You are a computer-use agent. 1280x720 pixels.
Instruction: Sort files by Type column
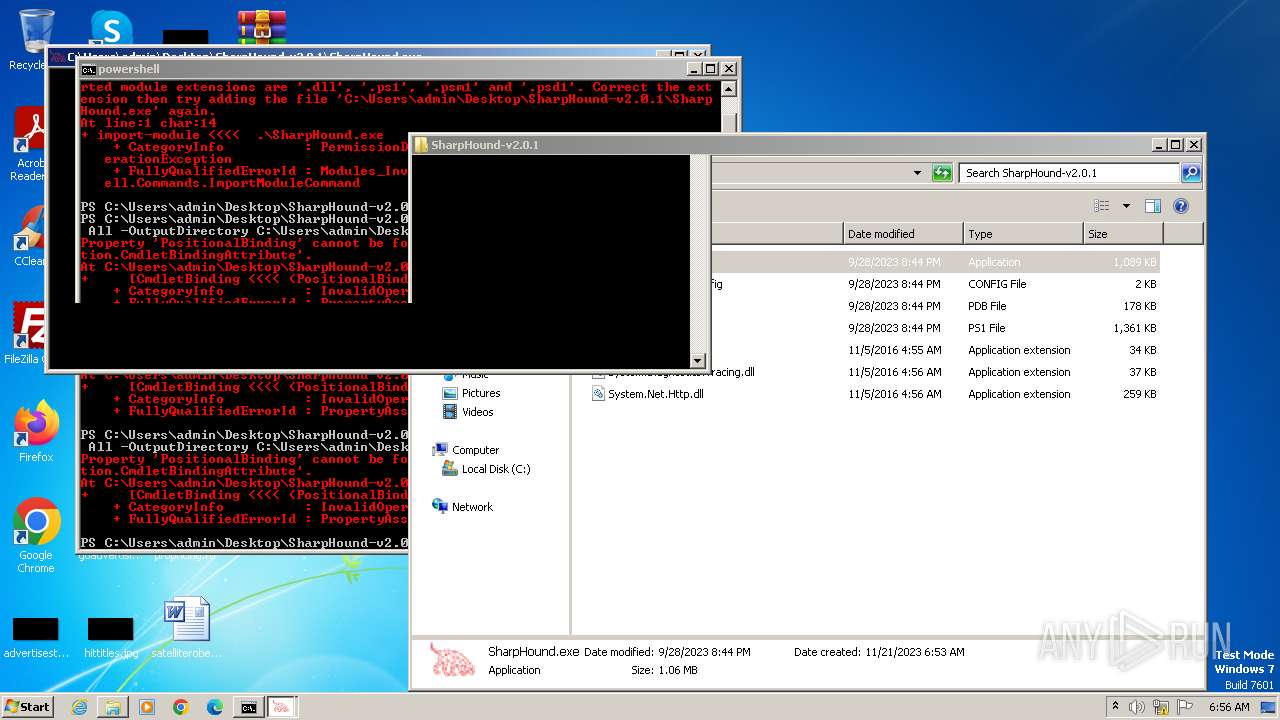pos(1023,234)
